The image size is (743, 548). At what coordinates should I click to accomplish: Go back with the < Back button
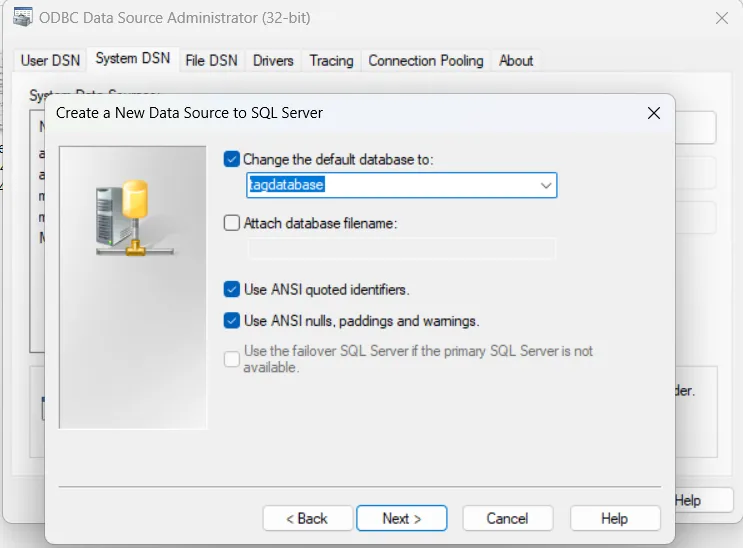pyautogui.click(x=307, y=518)
